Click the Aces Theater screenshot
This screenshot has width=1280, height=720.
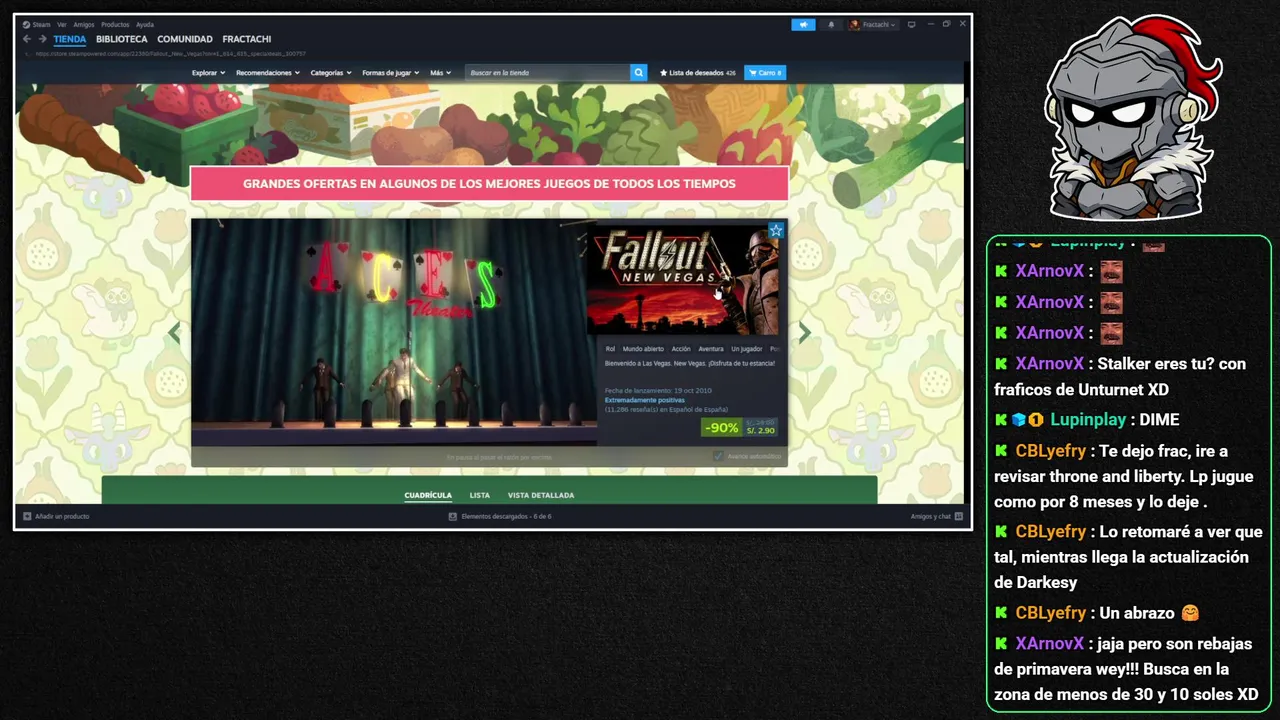(x=394, y=332)
